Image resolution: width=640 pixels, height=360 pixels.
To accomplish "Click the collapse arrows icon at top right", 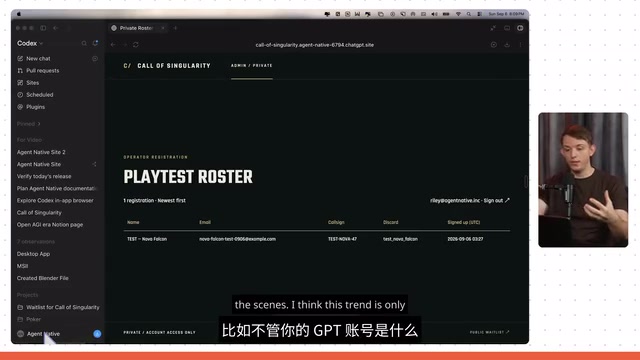I will click(x=493, y=28).
